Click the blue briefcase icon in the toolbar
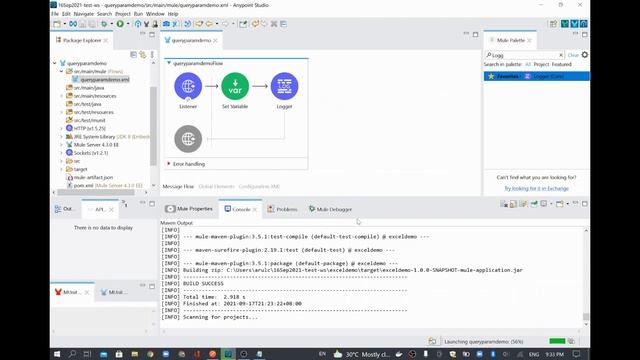 (x=166, y=24)
